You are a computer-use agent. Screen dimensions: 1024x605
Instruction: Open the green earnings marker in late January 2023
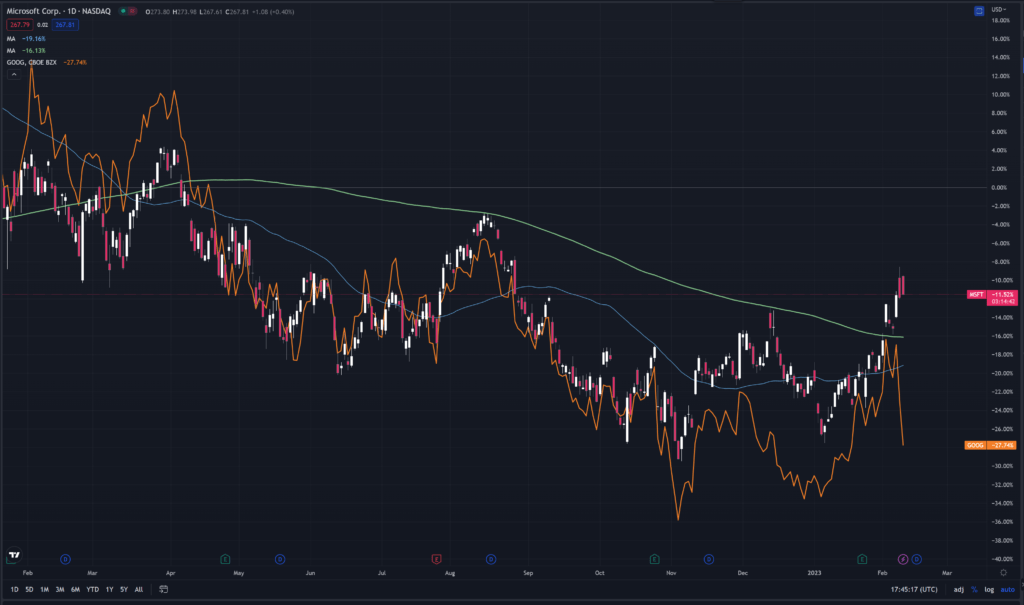click(862, 559)
